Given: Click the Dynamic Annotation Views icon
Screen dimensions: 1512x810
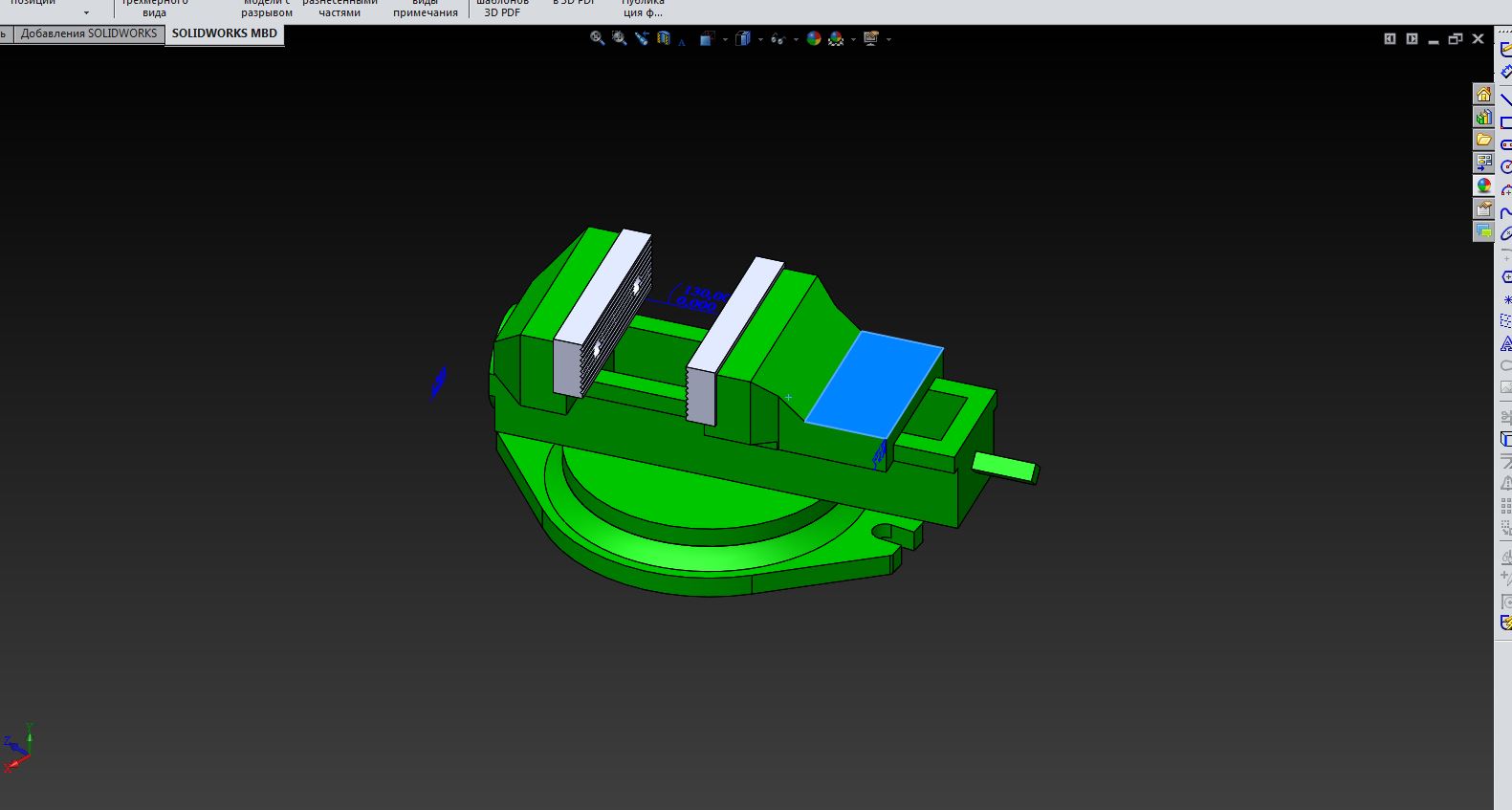Looking at the screenshot, I should point(682,40).
